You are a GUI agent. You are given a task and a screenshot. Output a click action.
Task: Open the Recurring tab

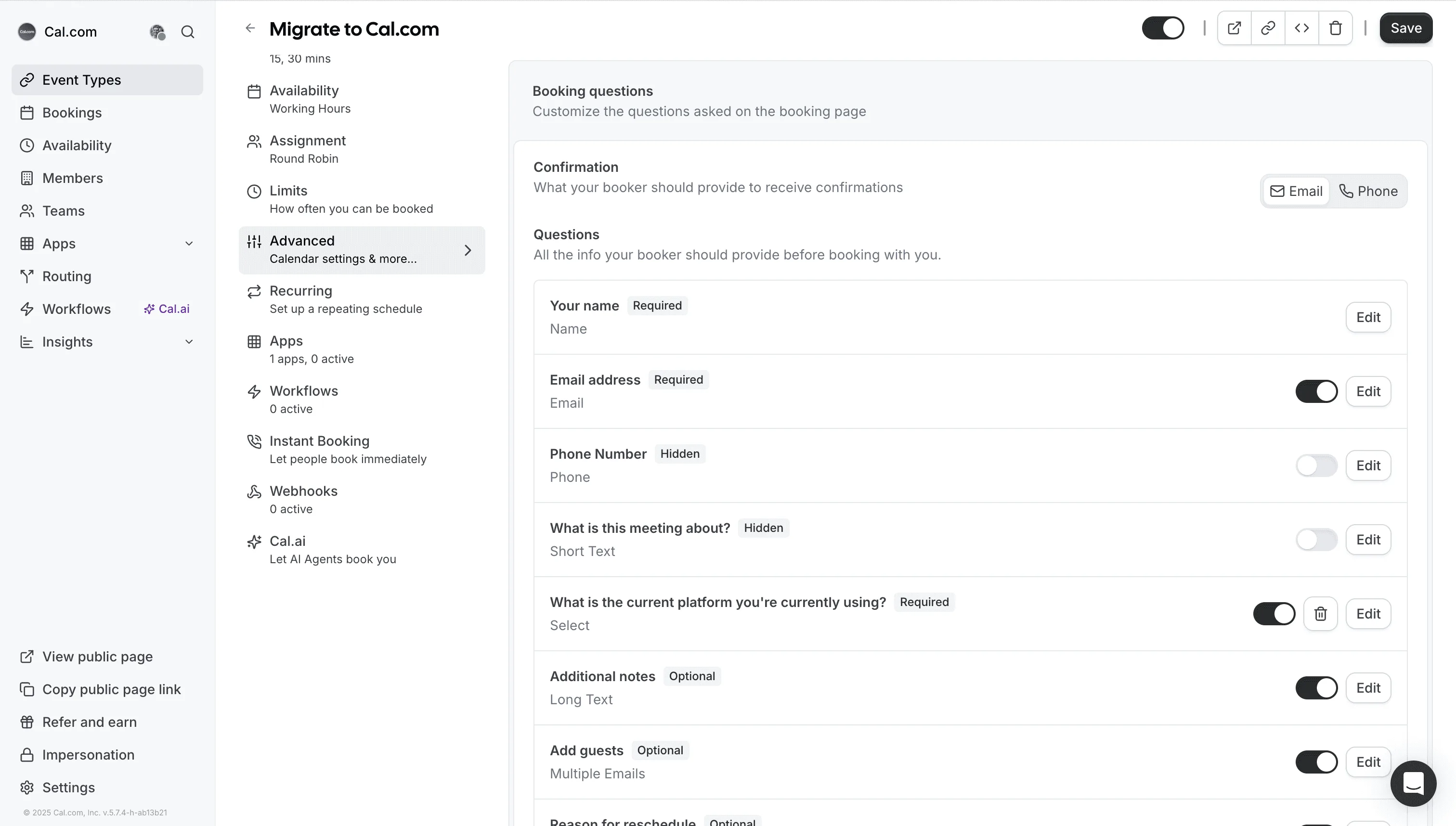pos(362,299)
